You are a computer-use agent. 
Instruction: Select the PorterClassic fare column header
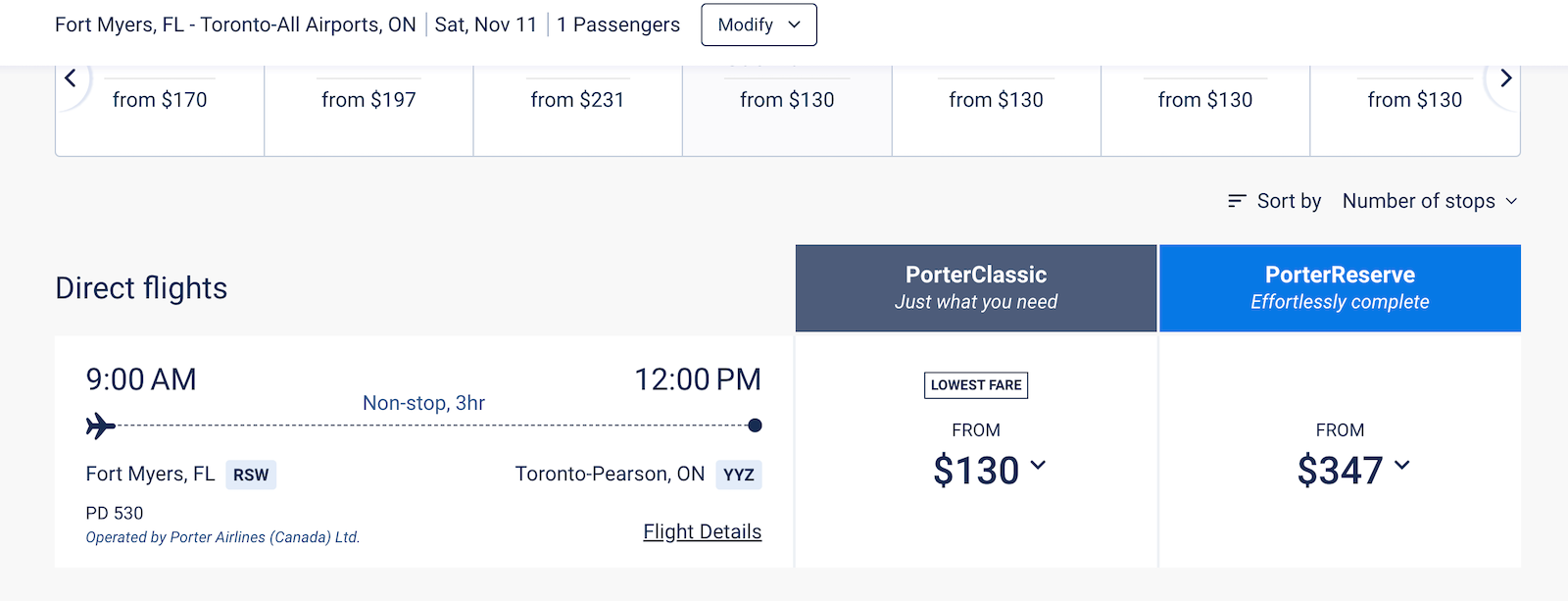[975, 287]
